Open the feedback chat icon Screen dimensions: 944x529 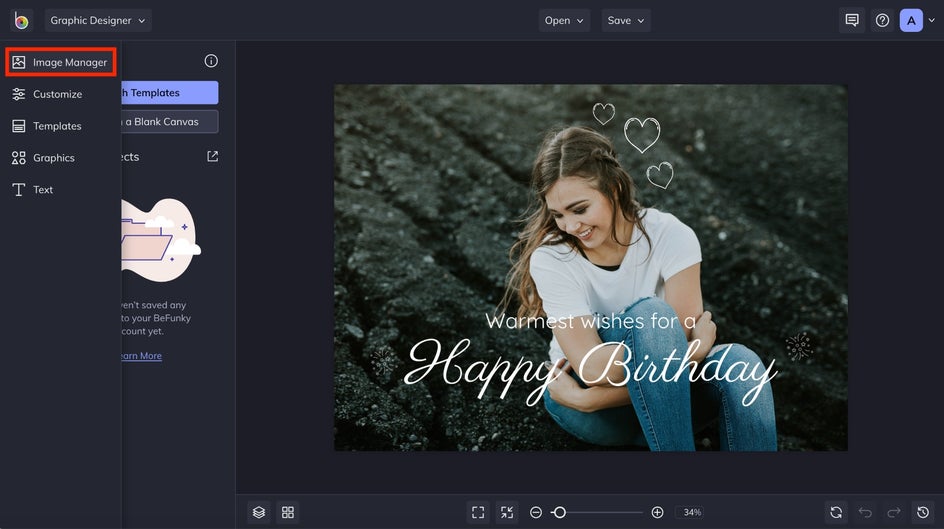[x=852, y=20]
